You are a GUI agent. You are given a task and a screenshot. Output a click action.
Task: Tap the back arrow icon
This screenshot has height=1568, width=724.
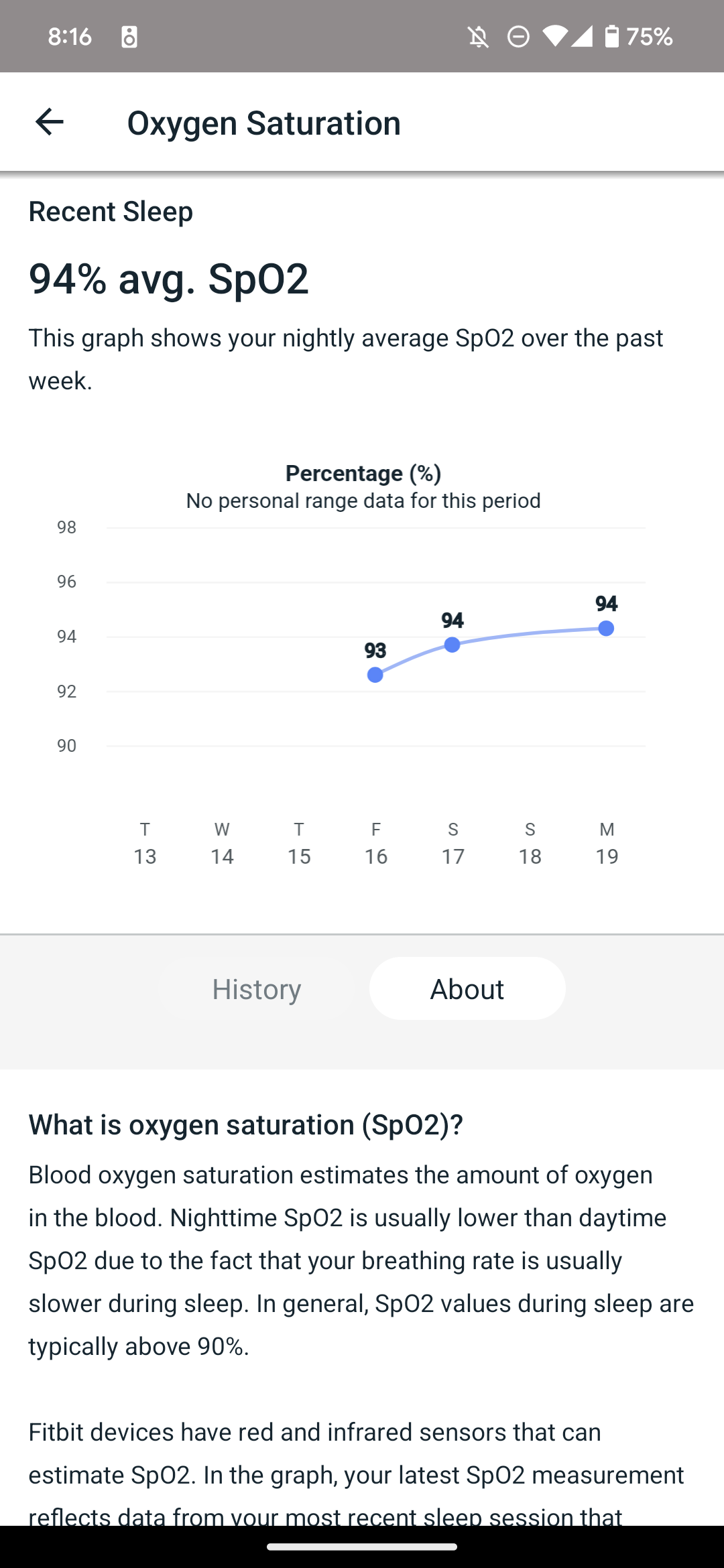click(x=49, y=123)
